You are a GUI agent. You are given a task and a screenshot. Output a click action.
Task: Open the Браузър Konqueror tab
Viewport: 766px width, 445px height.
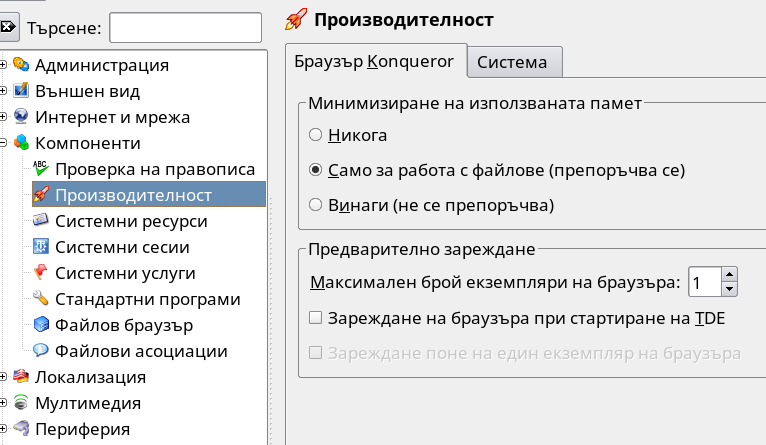[376, 61]
